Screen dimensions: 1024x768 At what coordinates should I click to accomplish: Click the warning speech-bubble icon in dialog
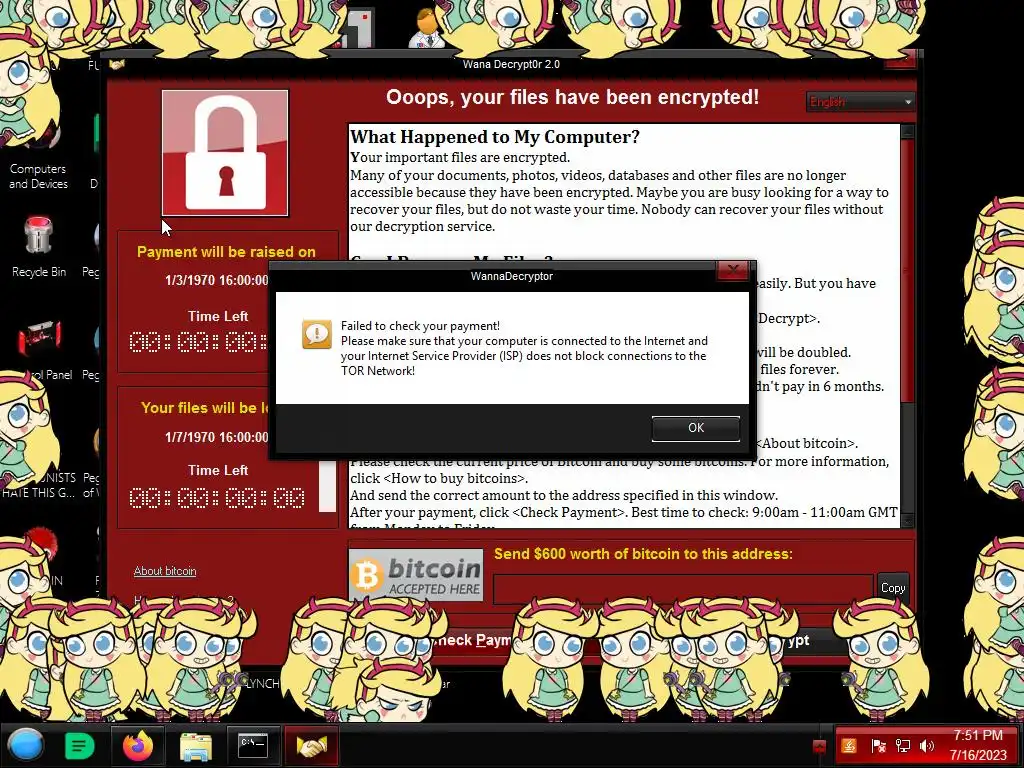tap(317, 334)
